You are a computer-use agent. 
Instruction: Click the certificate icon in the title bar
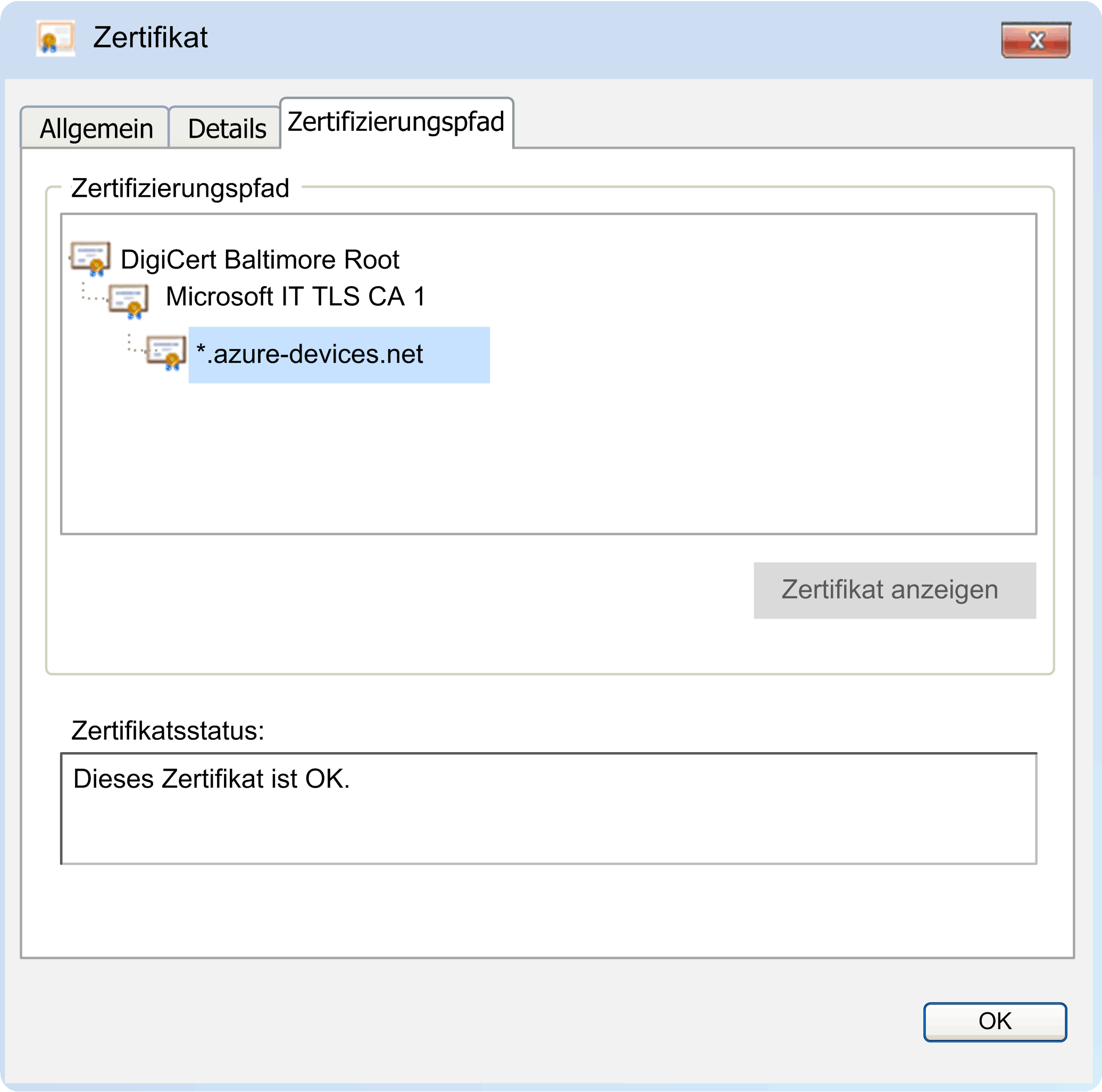point(55,38)
